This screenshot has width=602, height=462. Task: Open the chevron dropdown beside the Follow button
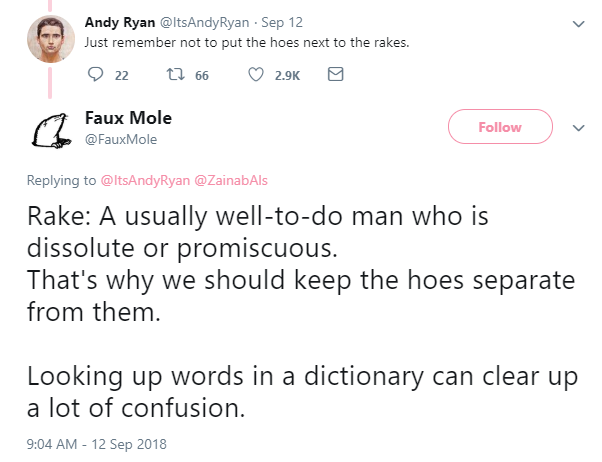[577, 128]
